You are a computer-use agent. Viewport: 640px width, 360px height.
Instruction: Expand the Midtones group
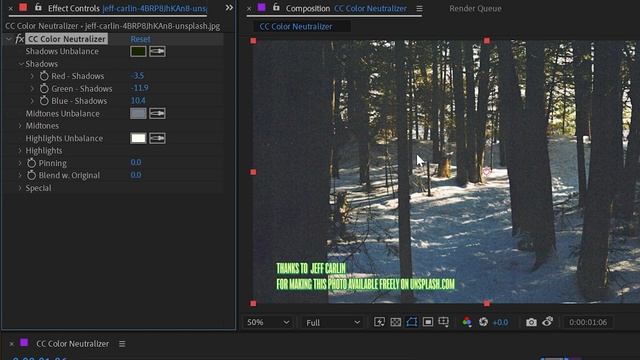click(x=20, y=126)
